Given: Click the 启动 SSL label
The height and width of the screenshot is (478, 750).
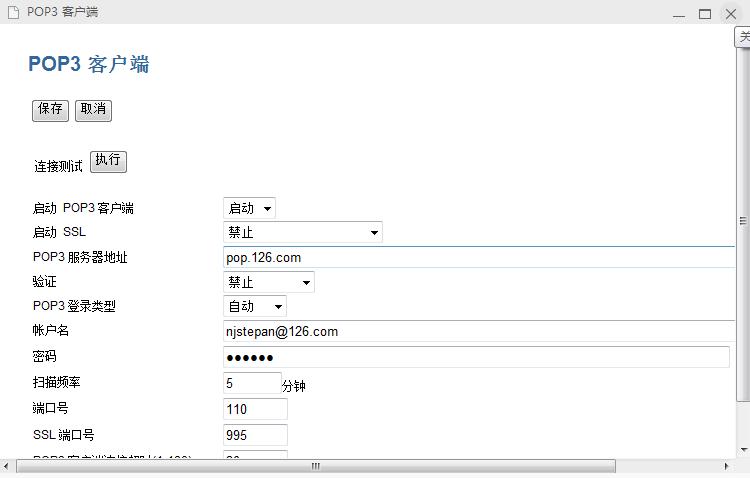Looking at the screenshot, I should tap(59, 232).
